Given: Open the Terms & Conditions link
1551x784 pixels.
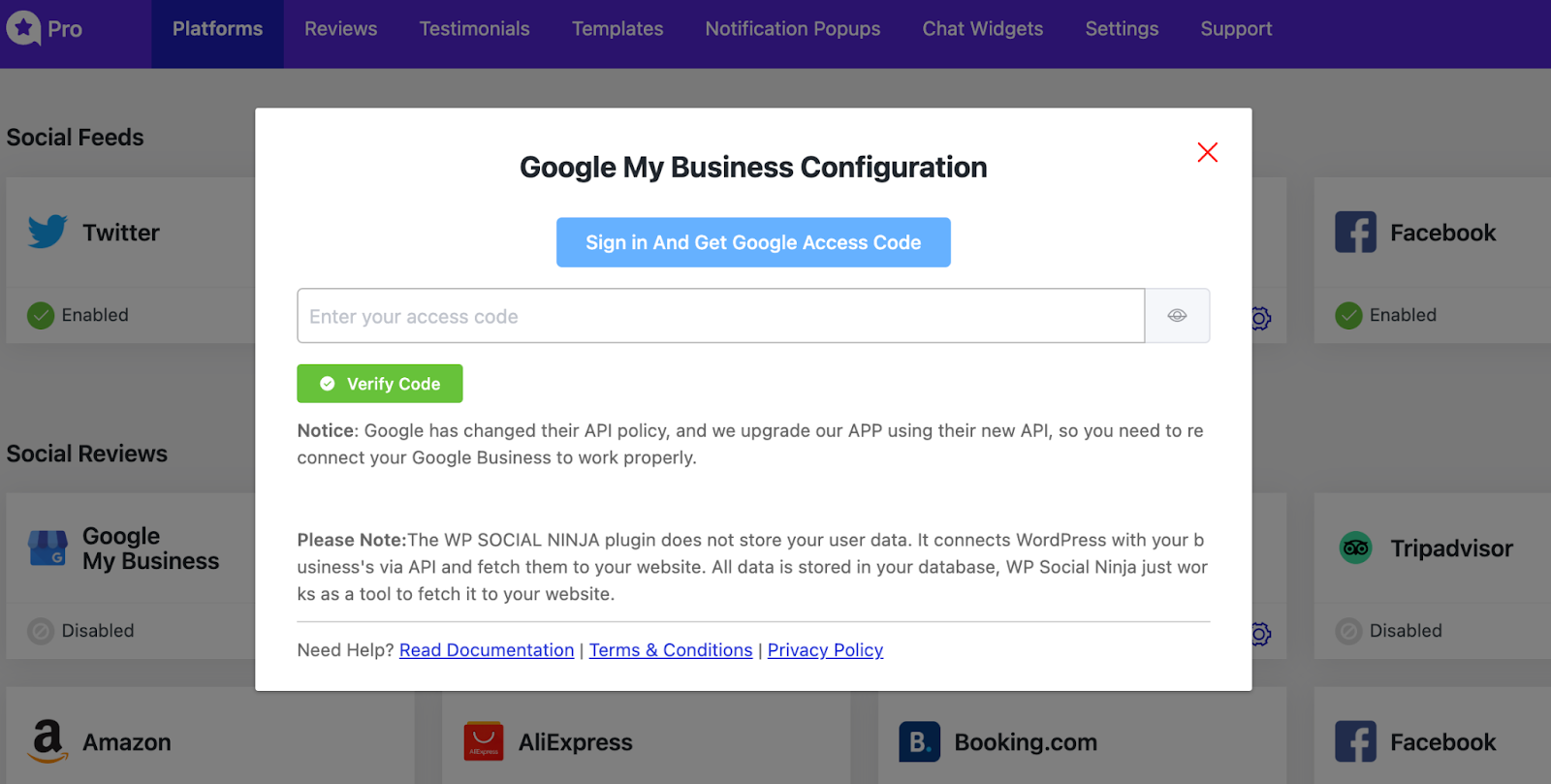Looking at the screenshot, I should click(x=671, y=650).
